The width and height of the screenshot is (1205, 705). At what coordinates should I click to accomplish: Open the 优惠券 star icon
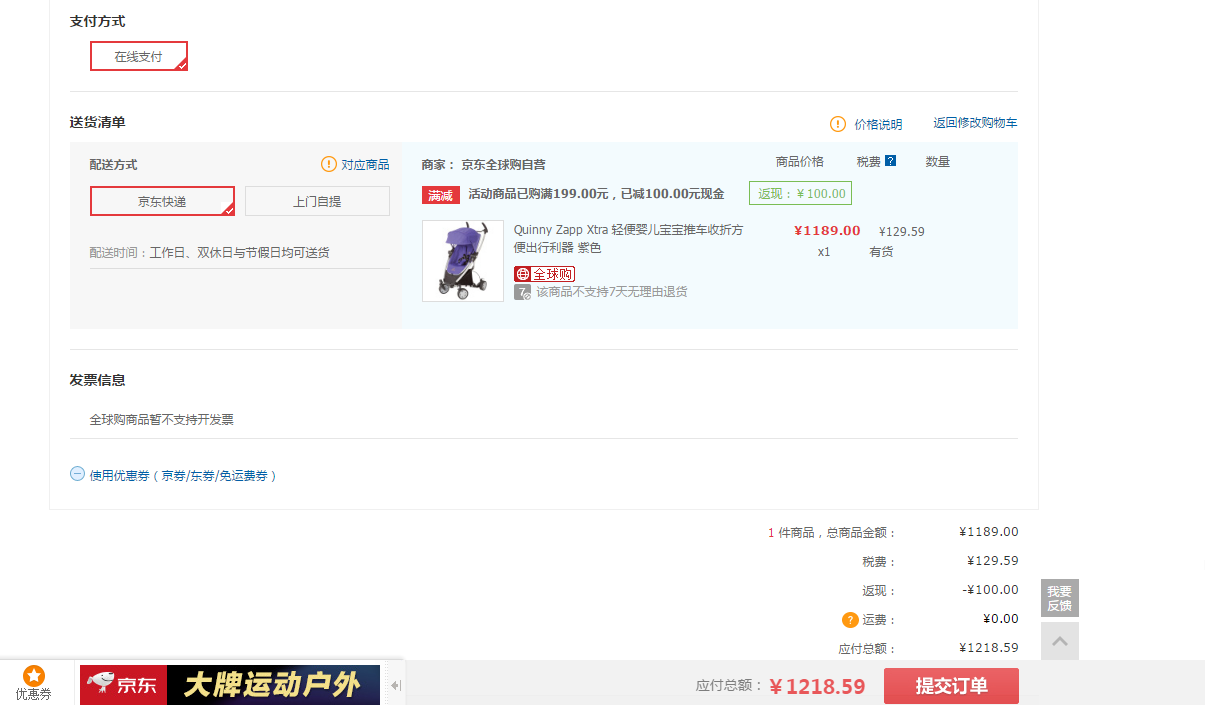[34, 676]
